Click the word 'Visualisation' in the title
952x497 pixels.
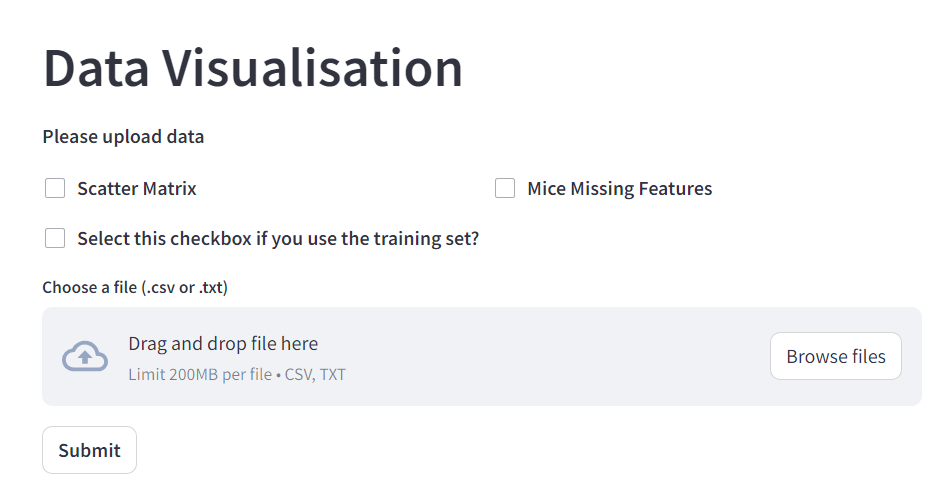tap(313, 68)
